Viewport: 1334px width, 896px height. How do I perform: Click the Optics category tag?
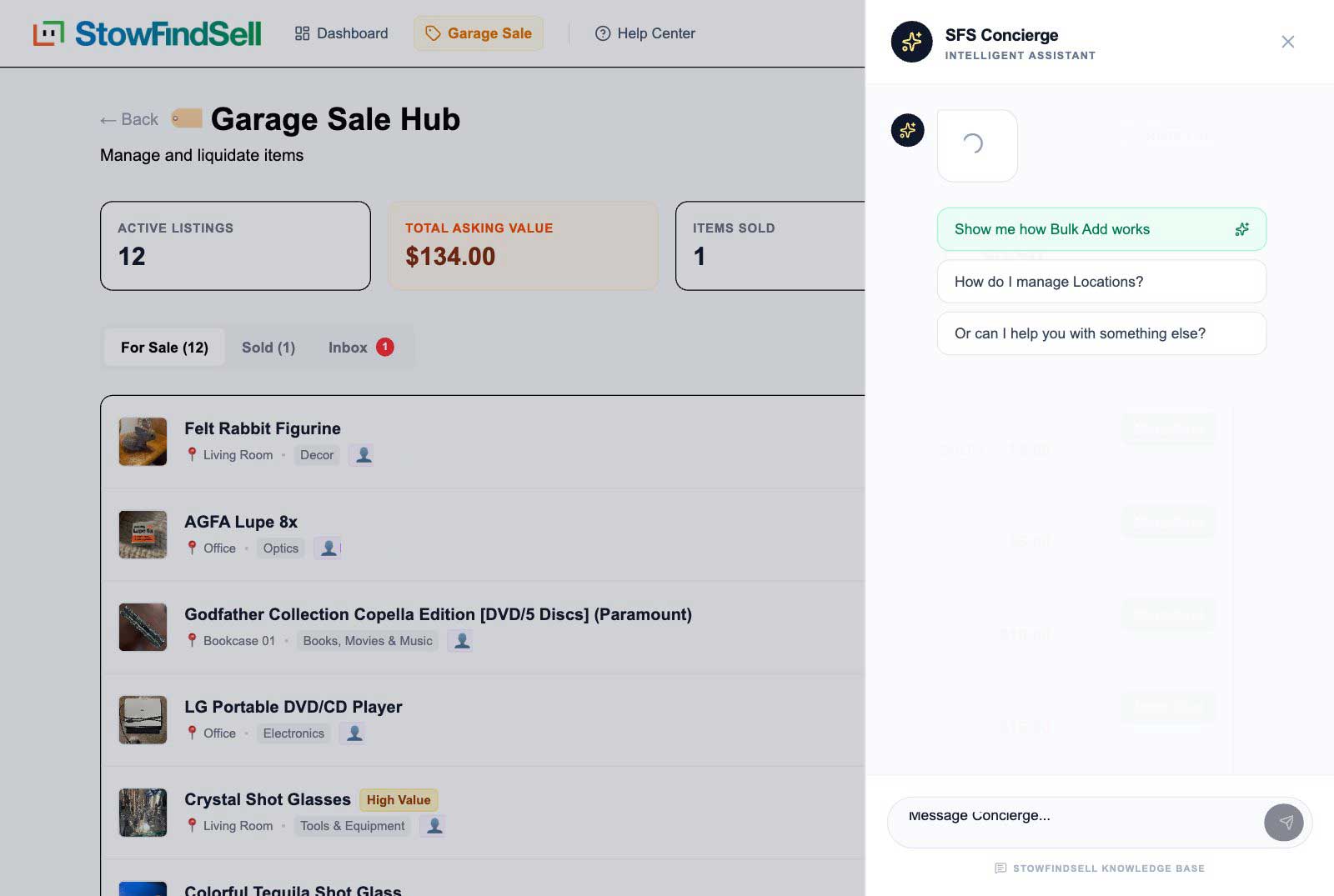click(x=281, y=548)
